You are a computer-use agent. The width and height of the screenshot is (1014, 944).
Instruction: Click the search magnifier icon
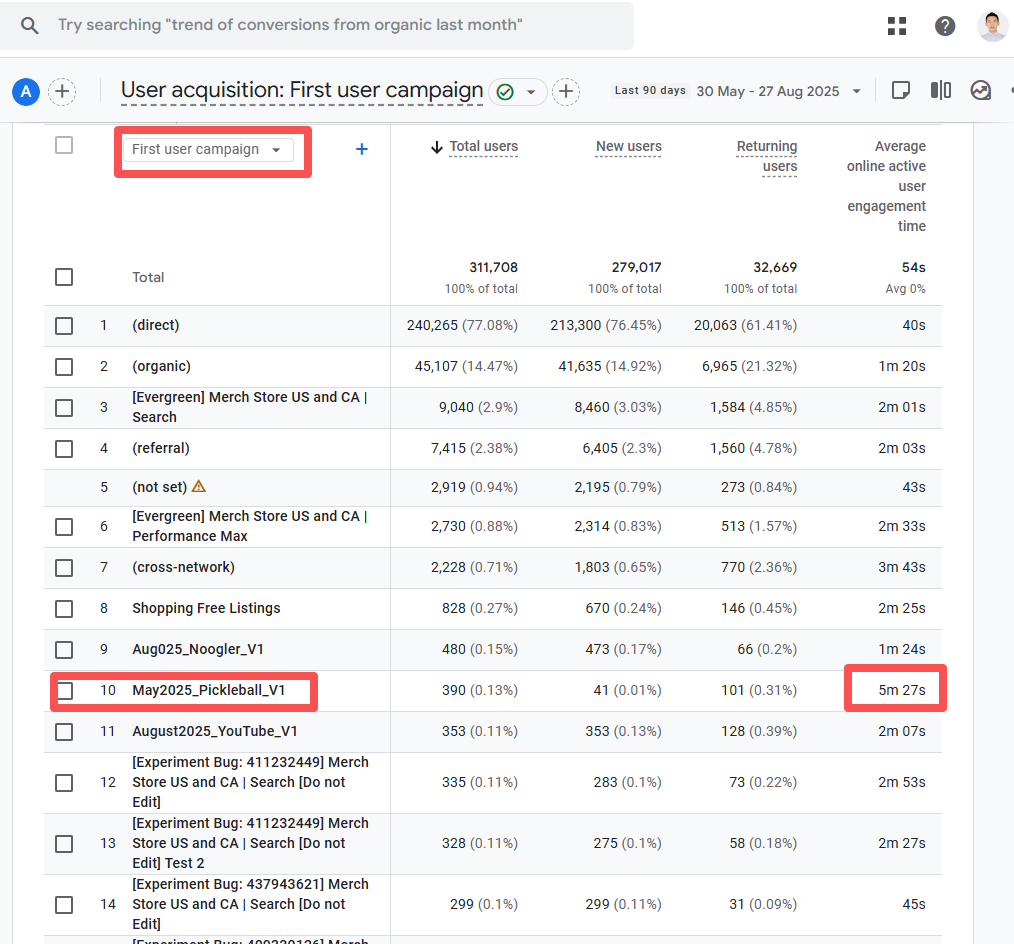click(x=30, y=25)
